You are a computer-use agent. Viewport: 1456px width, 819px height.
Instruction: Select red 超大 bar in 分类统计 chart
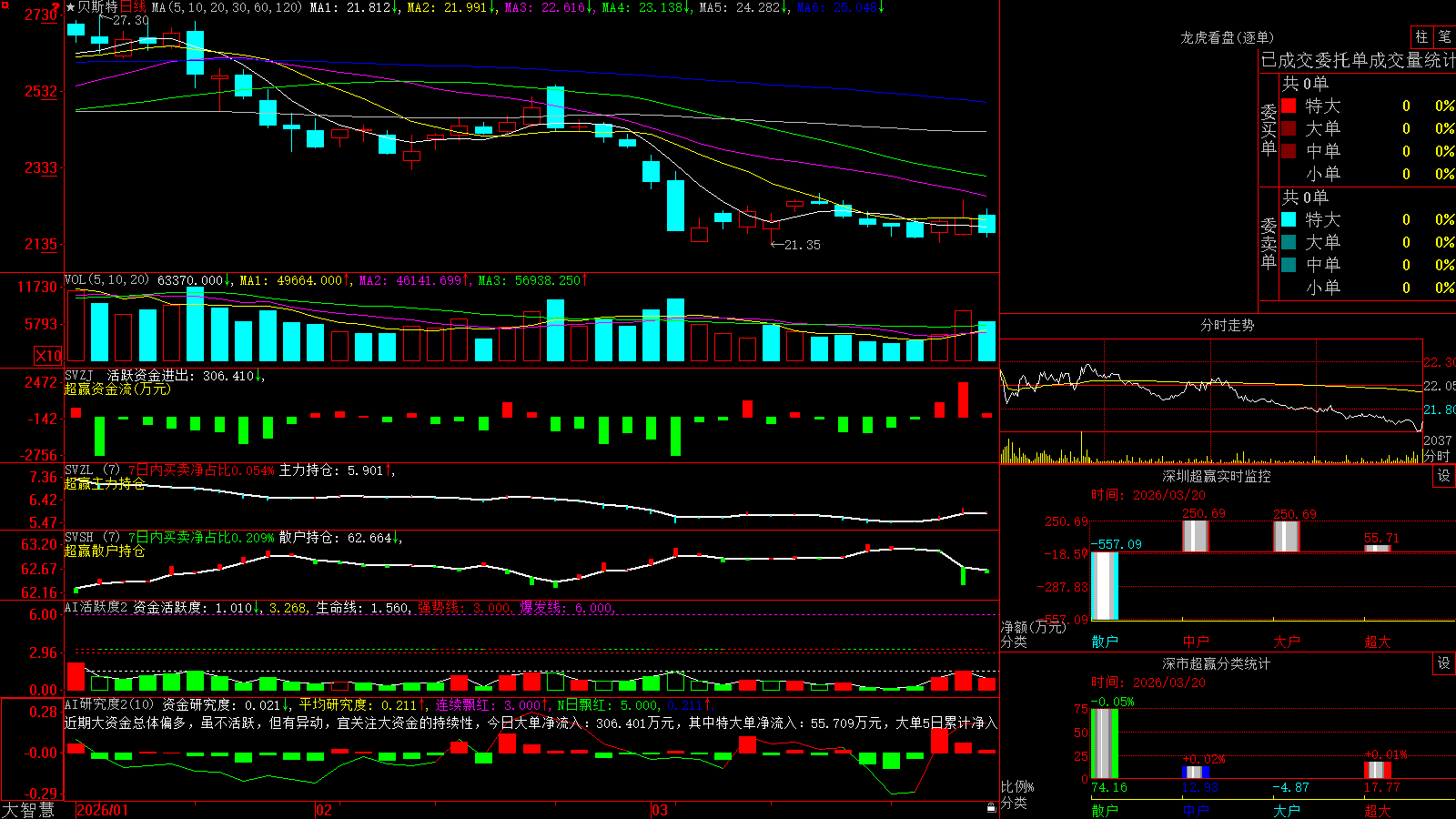point(1378,770)
